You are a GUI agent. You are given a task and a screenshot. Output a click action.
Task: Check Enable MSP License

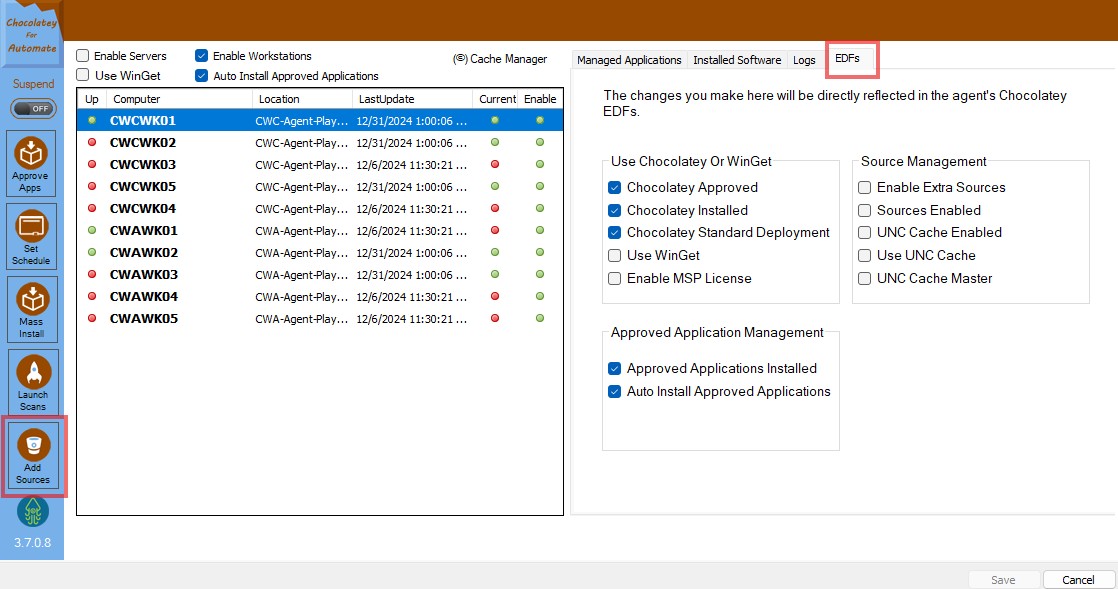(x=615, y=278)
